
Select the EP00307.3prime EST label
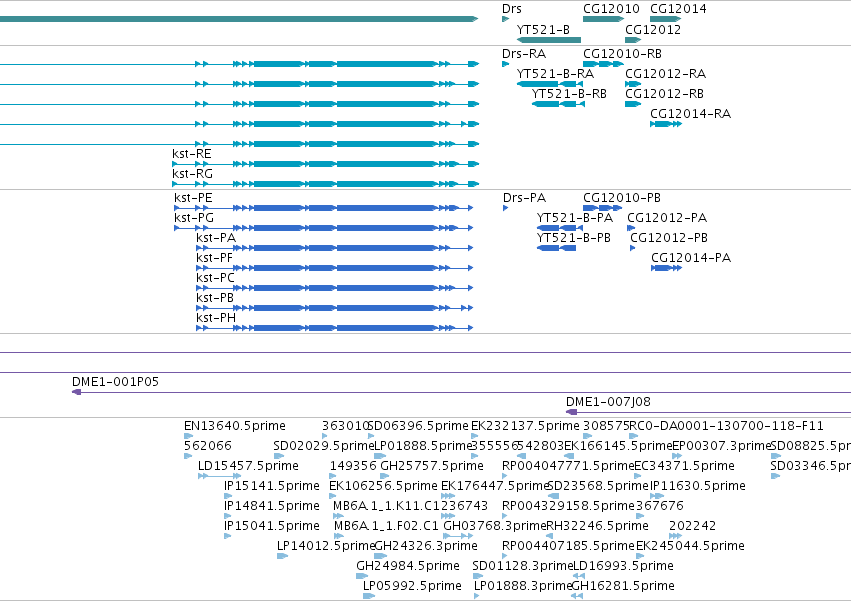722,446
